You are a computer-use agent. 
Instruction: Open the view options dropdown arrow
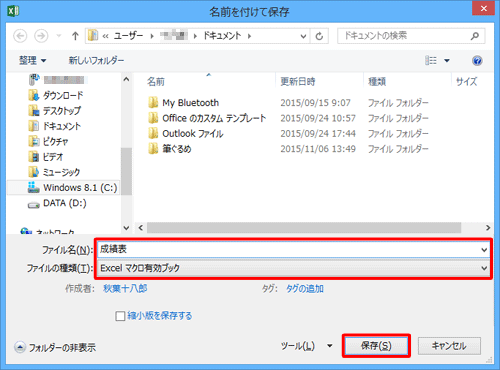pyautogui.click(x=447, y=61)
